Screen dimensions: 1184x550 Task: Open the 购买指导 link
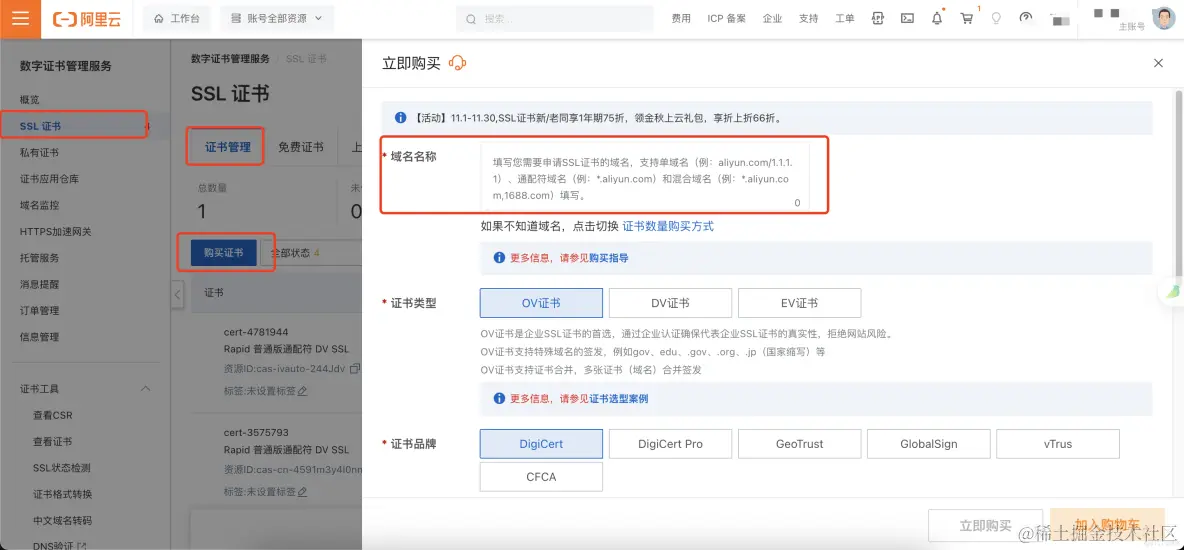(609, 258)
